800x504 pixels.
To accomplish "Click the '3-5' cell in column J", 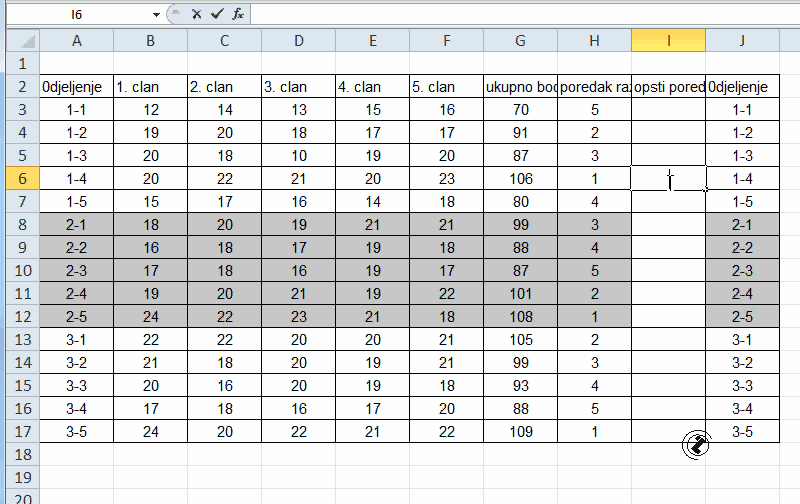I will coord(742,432).
